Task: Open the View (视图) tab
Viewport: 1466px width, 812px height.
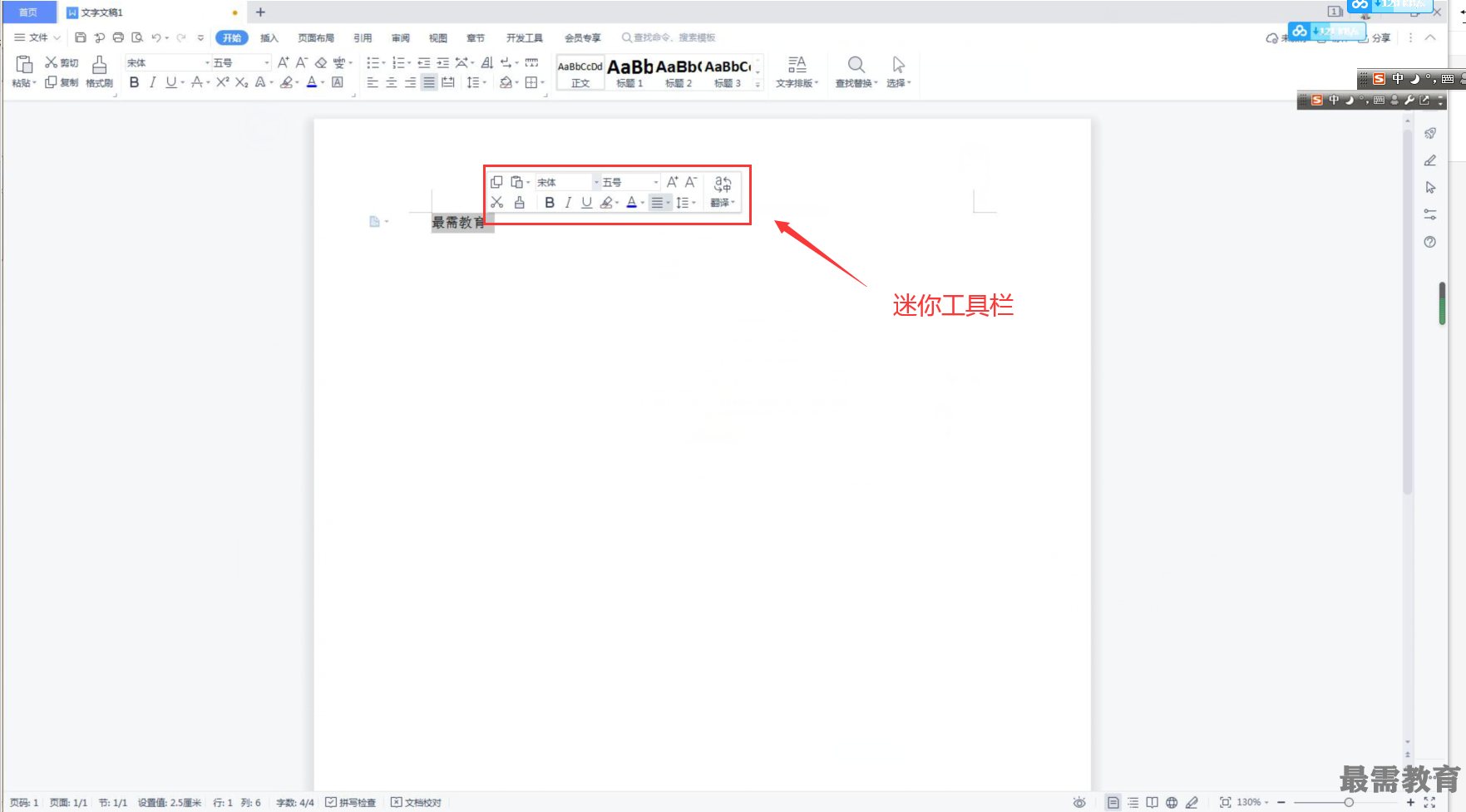Action: 438,37
